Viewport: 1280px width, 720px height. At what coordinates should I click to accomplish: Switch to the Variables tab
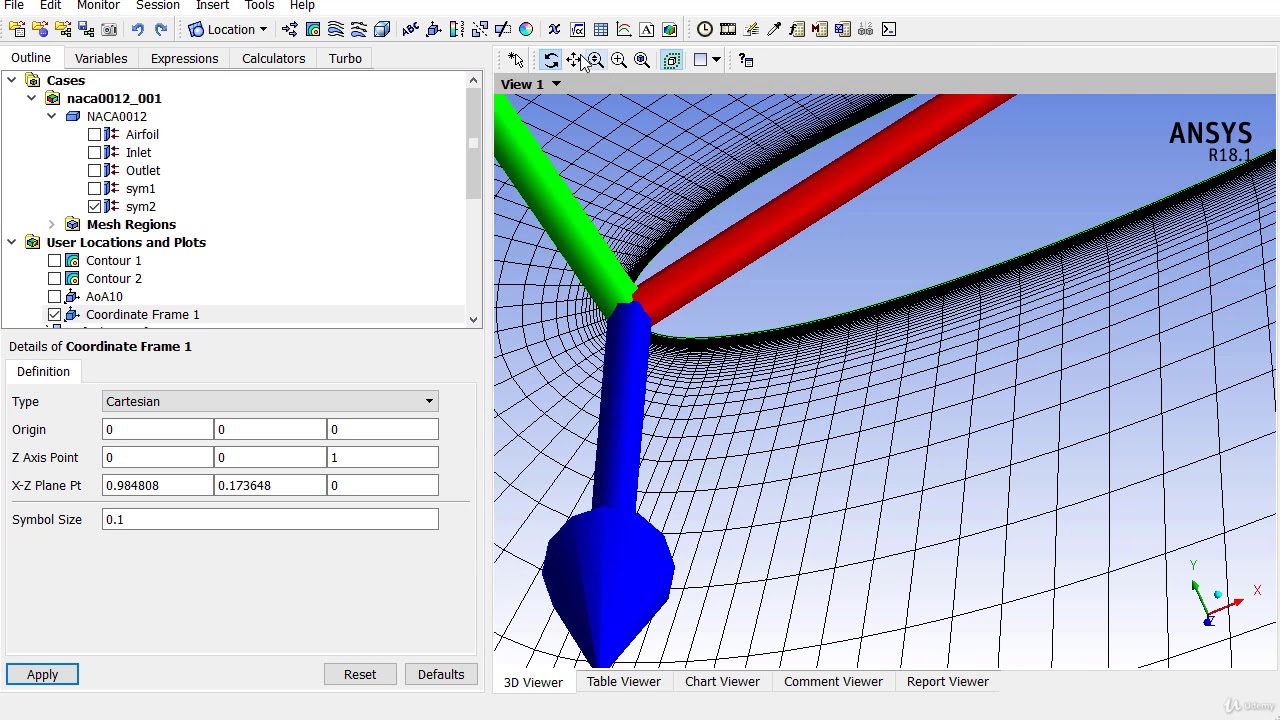(x=101, y=58)
